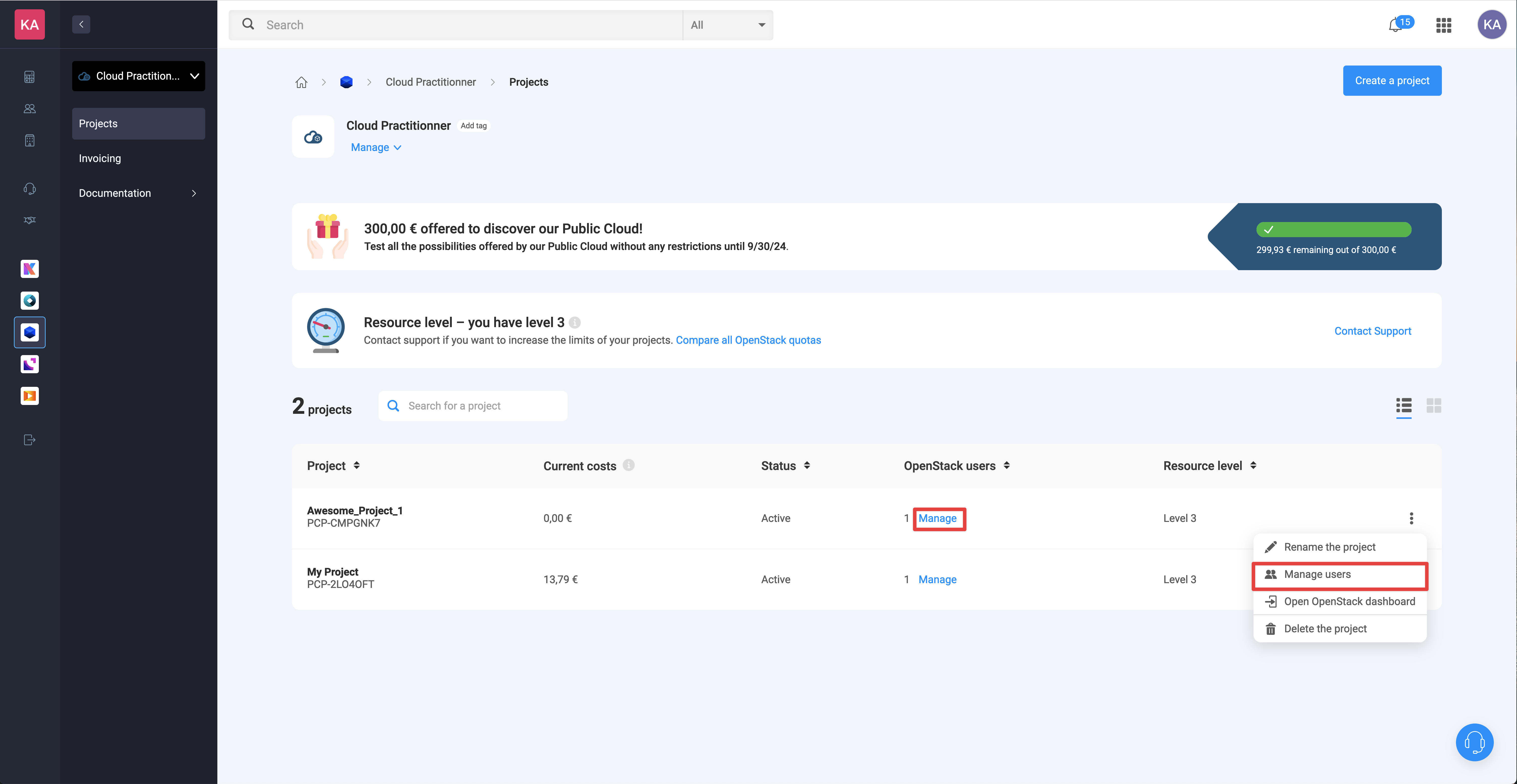The image size is (1517, 784).
Task: Open the three-dot menu for Awesome_Project_1
Action: (1412, 519)
